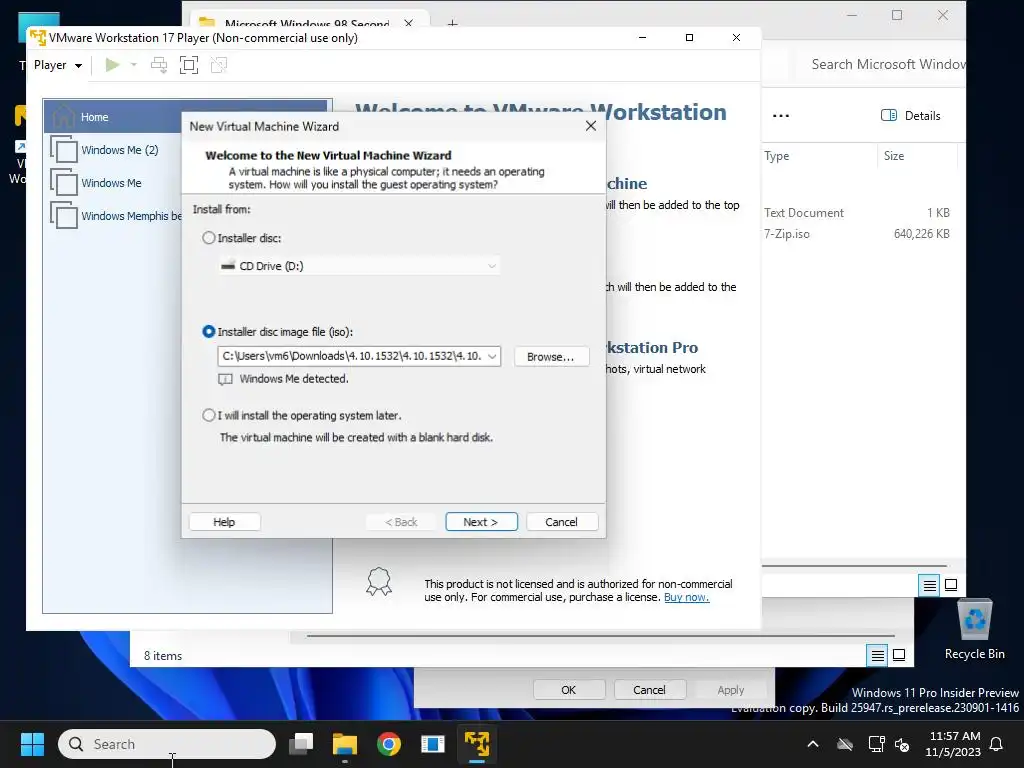Open the blue window app on the taskbar

click(x=432, y=744)
